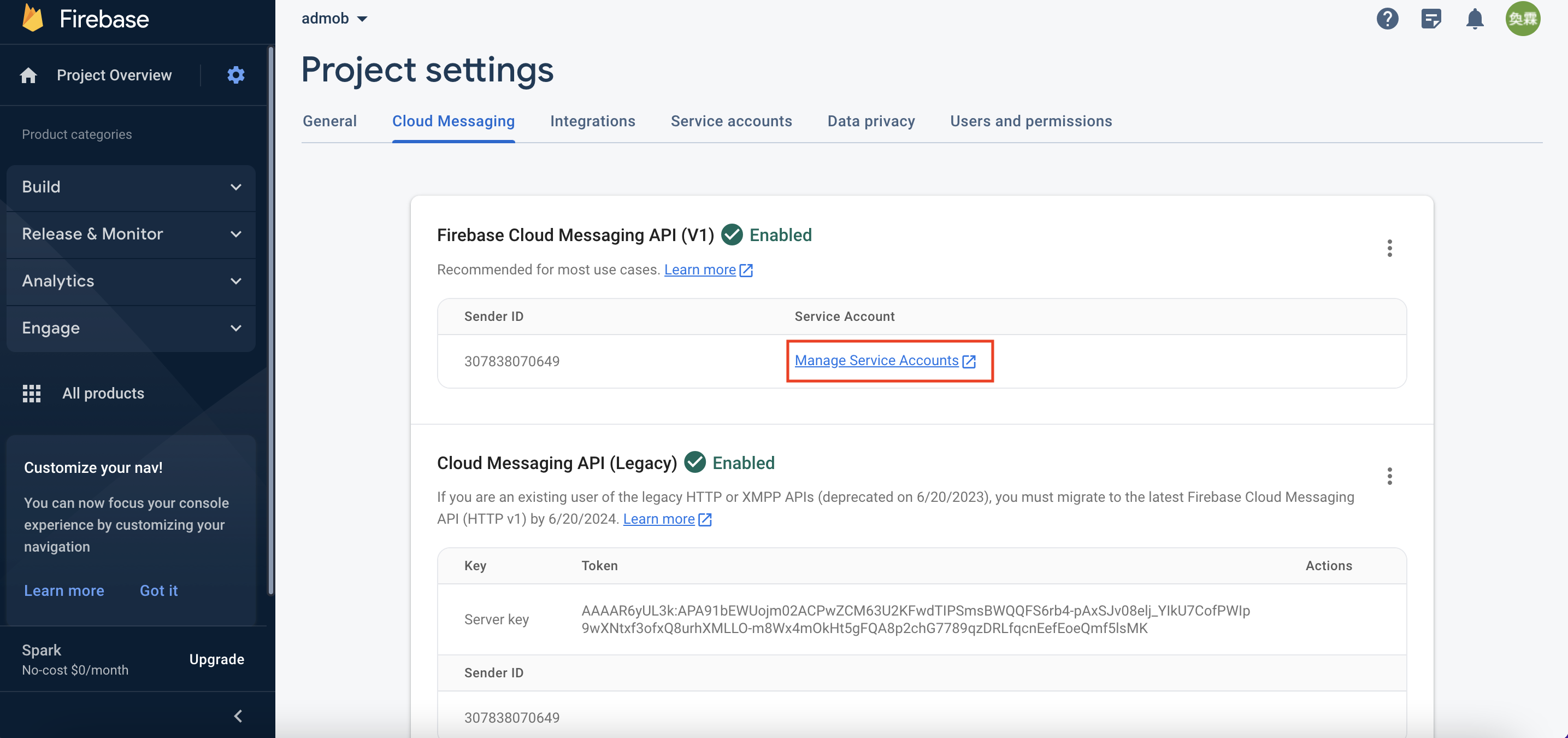Screen dimensions: 1568x738
Task: Open Legacy API three-dot options menu
Action: point(1389,476)
